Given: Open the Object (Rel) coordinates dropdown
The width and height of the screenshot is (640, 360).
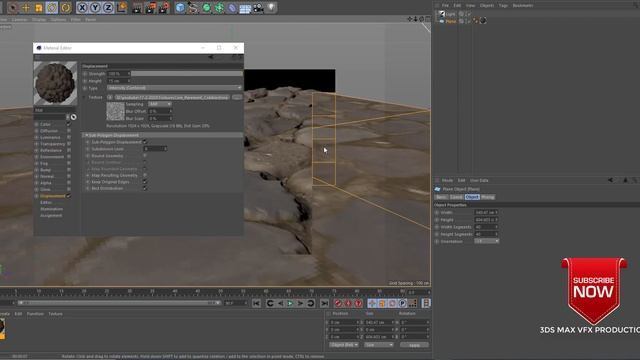Looking at the screenshot, I should (x=344, y=345).
